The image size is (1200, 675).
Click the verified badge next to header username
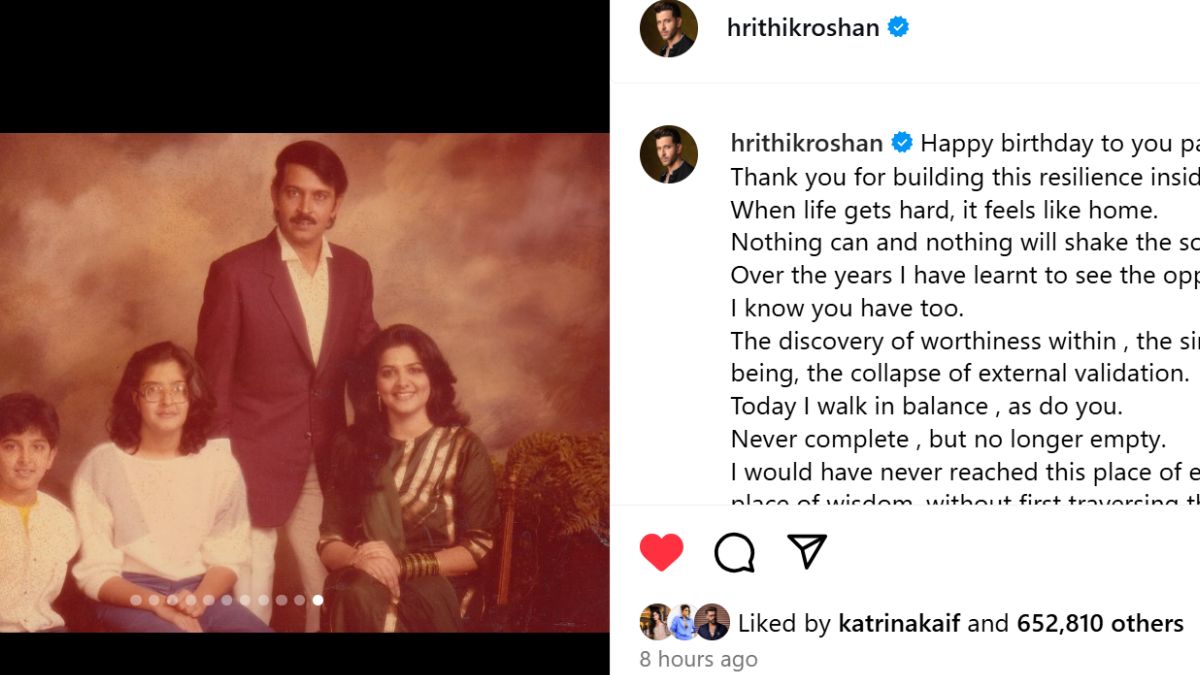click(898, 27)
